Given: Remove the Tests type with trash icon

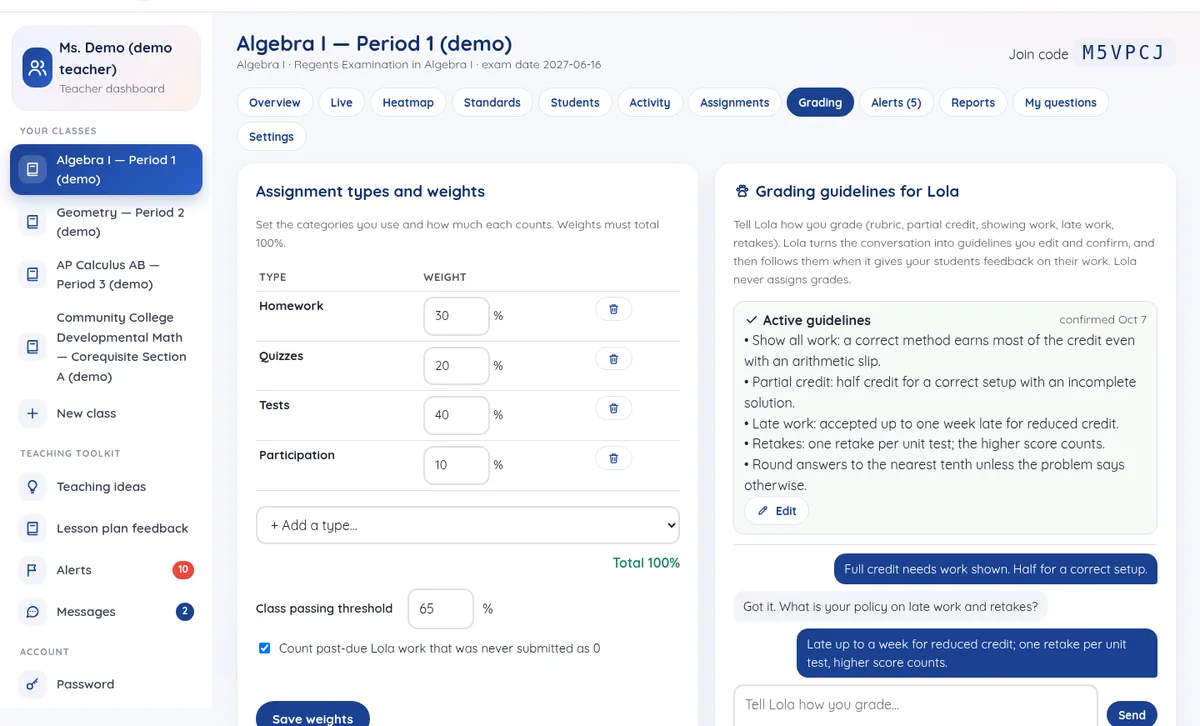Looking at the screenshot, I should point(613,408).
